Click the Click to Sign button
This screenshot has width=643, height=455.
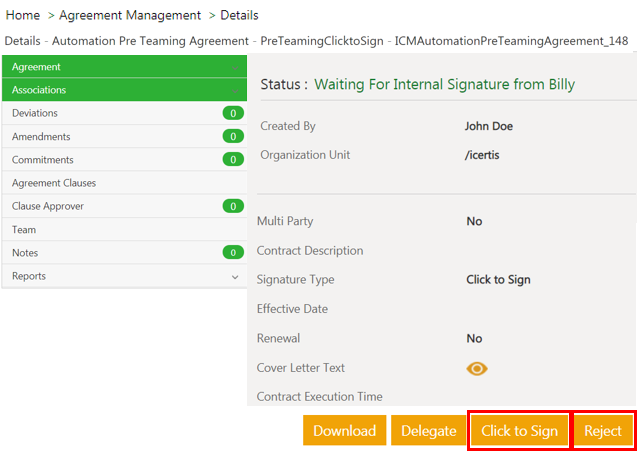(x=519, y=431)
